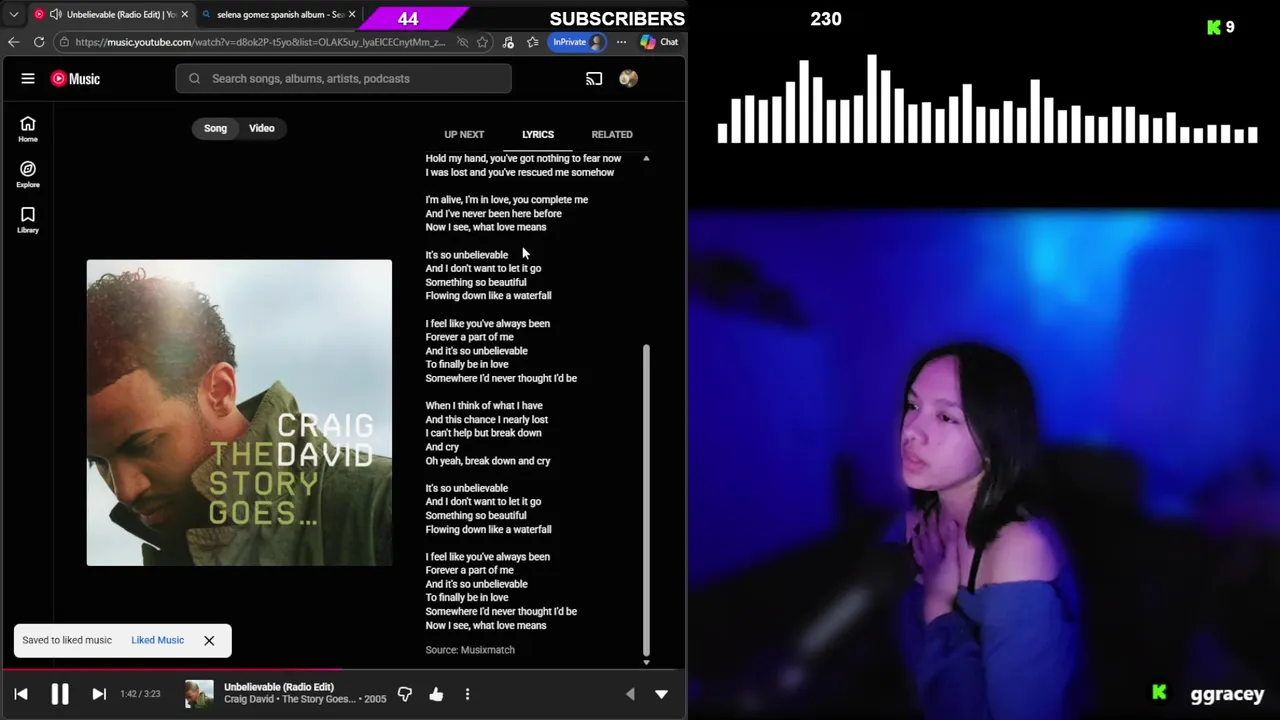Open the Liked Music link
The image size is (1280, 720).
(x=157, y=640)
